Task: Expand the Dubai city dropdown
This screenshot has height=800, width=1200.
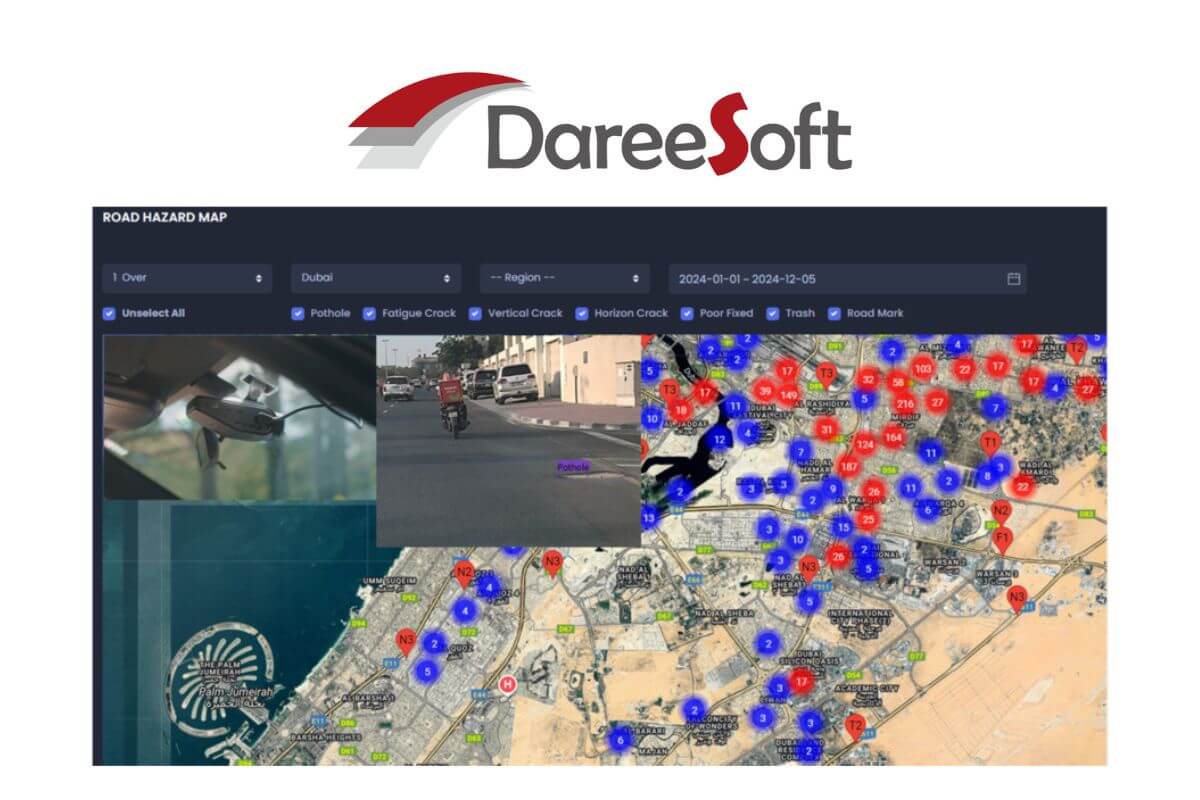Action: (x=376, y=278)
